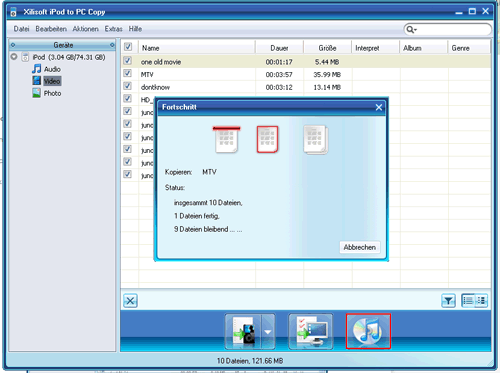Minimize the Xilisoft window

459,12
